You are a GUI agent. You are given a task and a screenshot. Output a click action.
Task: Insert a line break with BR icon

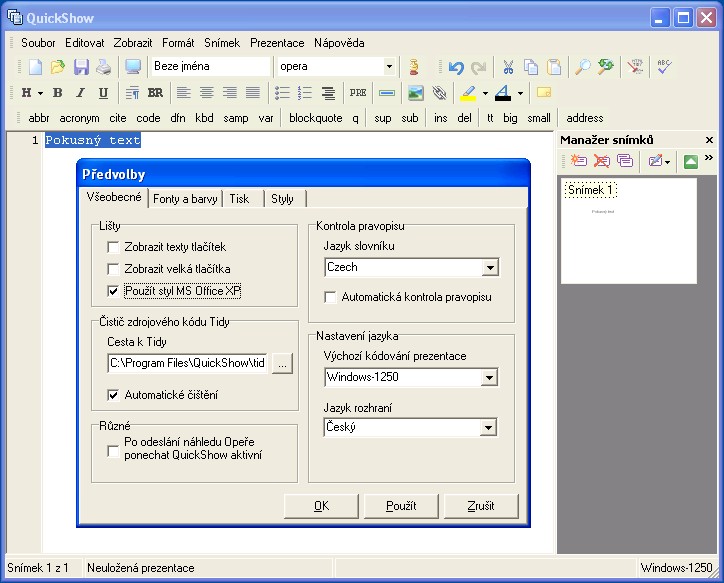[x=155, y=93]
